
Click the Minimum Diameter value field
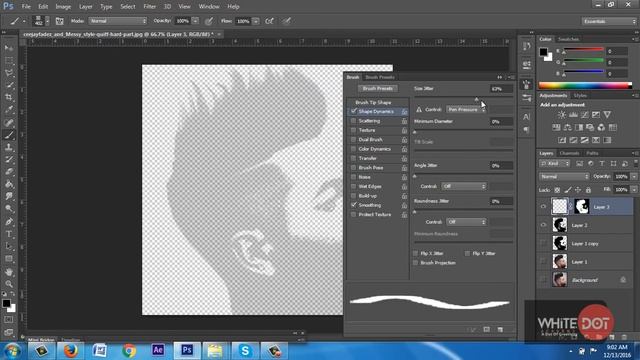(x=501, y=122)
